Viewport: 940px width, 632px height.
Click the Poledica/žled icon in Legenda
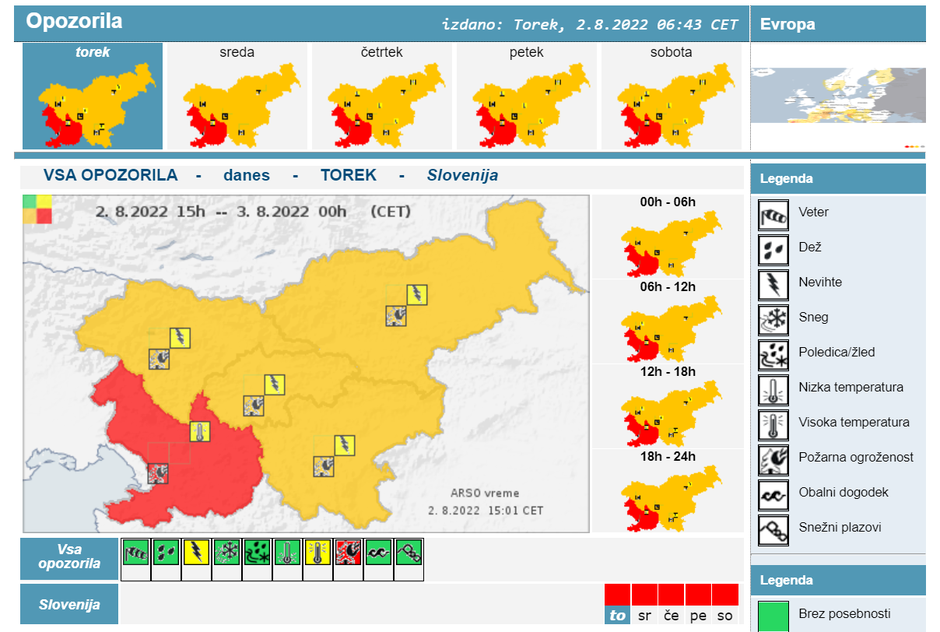[773, 353]
